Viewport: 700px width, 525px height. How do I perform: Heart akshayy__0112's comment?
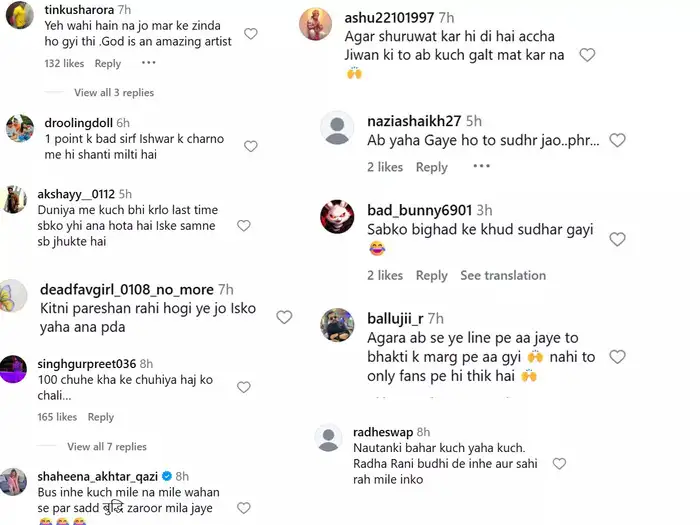(x=243, y=226)
